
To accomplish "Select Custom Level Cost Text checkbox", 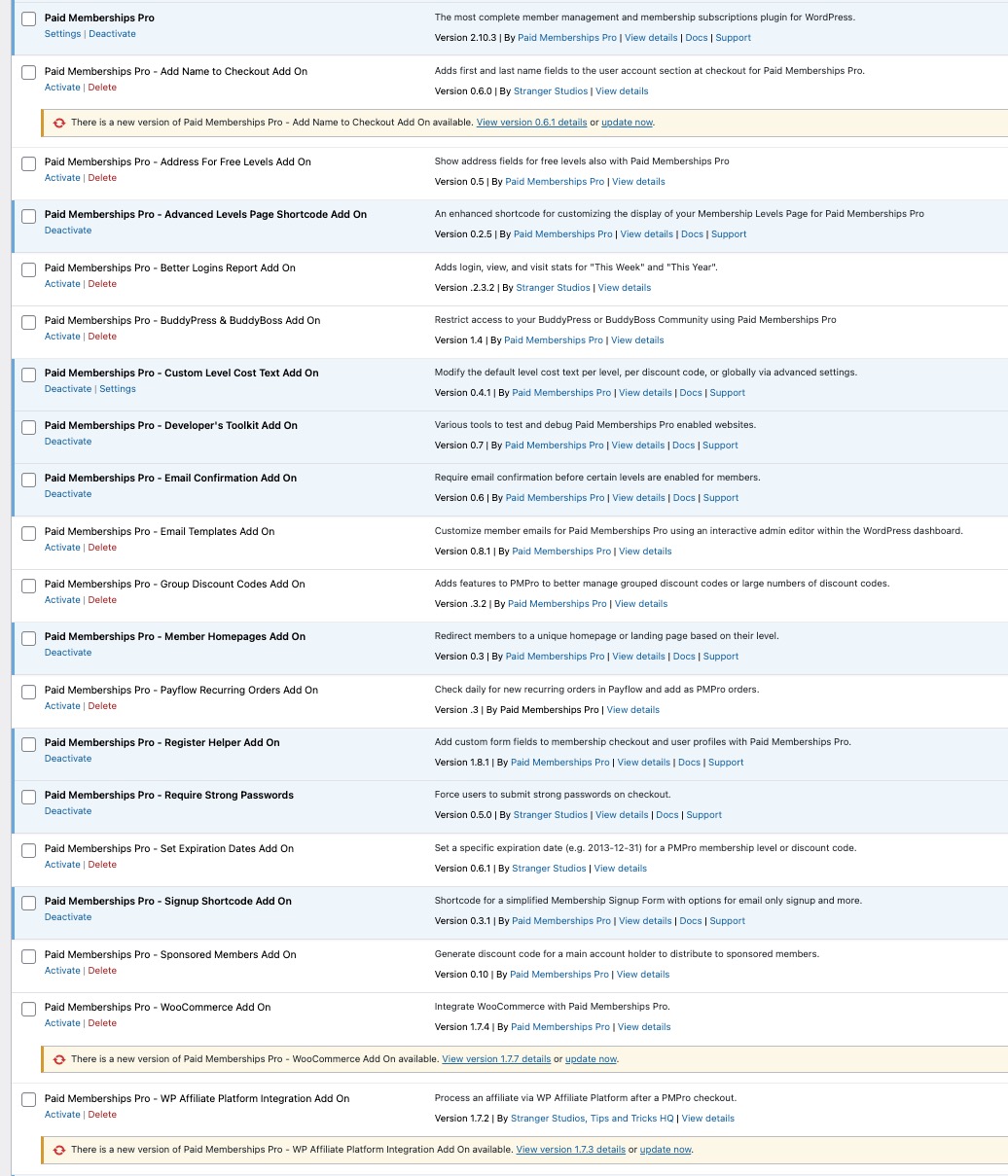I will coord(28,374).
